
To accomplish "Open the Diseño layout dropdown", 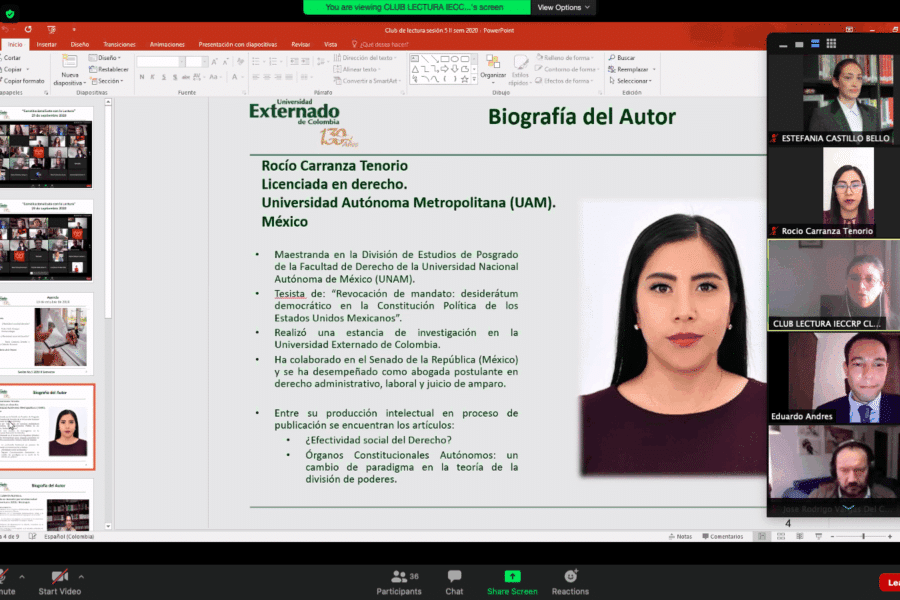I will coord(106,58).
